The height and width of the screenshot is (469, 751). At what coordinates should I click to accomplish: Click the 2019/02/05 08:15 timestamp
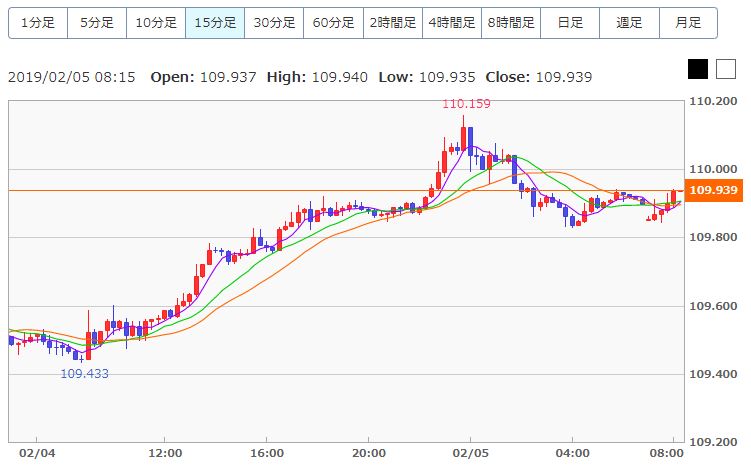tap(72, 77)
